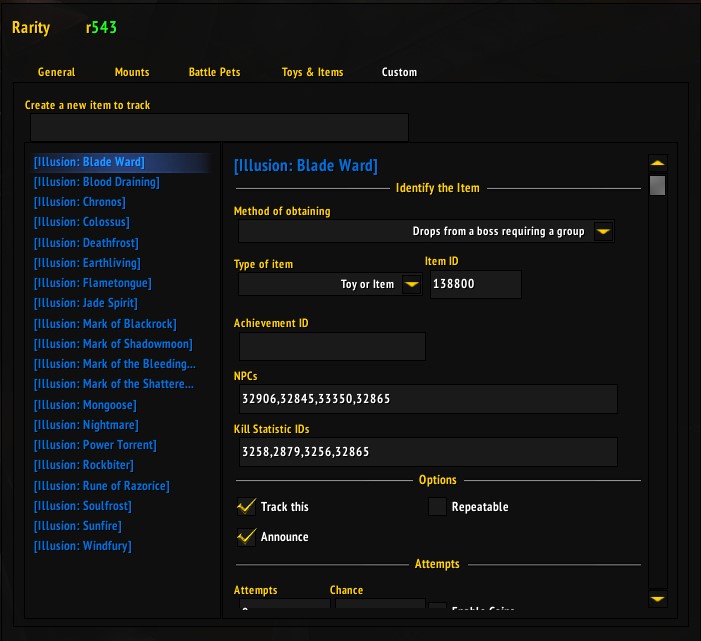The width and height of the screenshot is (701, 641).
Task: Enable the Repeatable checkbox
Action: click(x=437, y=507)
